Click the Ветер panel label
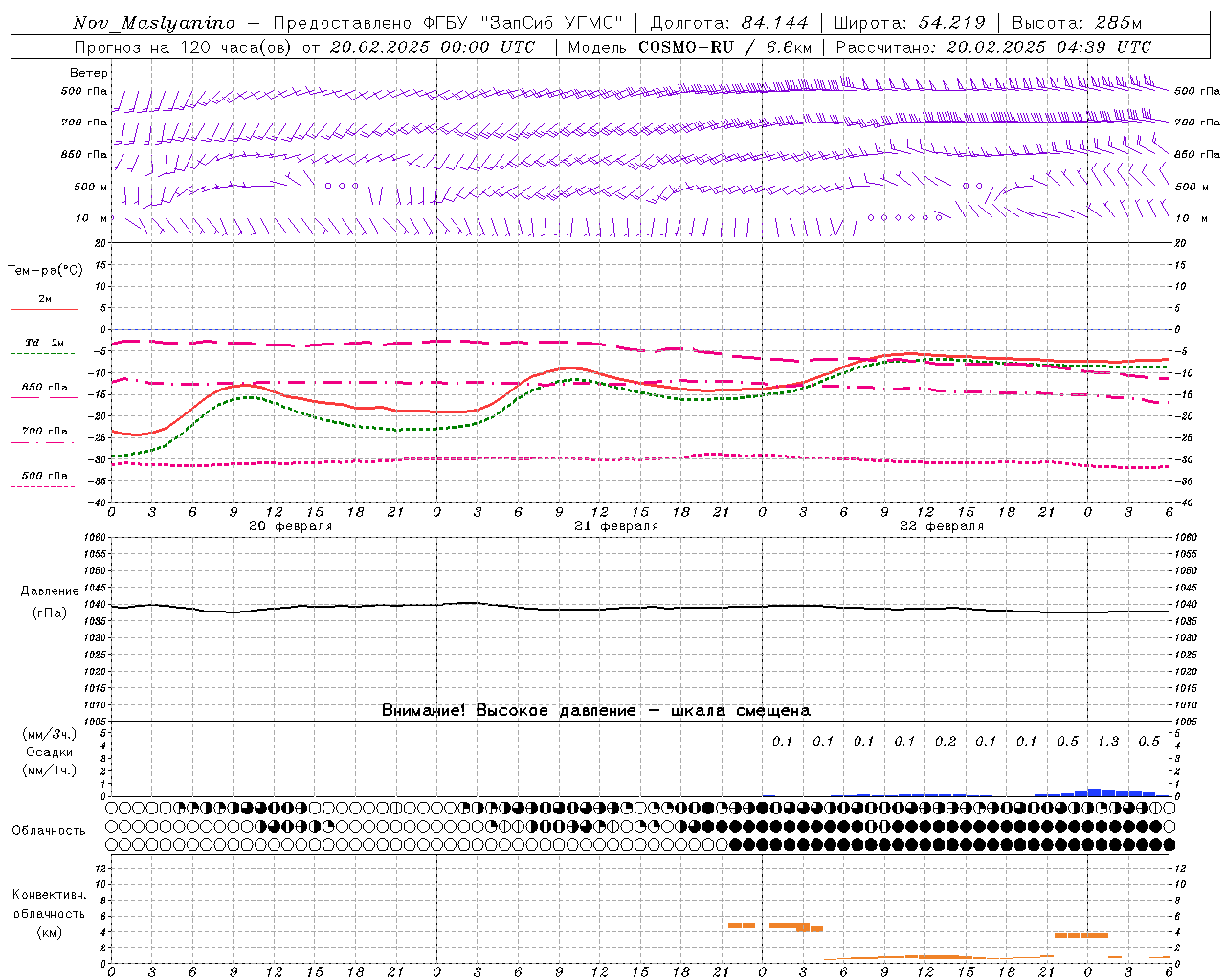 (88, 73)
